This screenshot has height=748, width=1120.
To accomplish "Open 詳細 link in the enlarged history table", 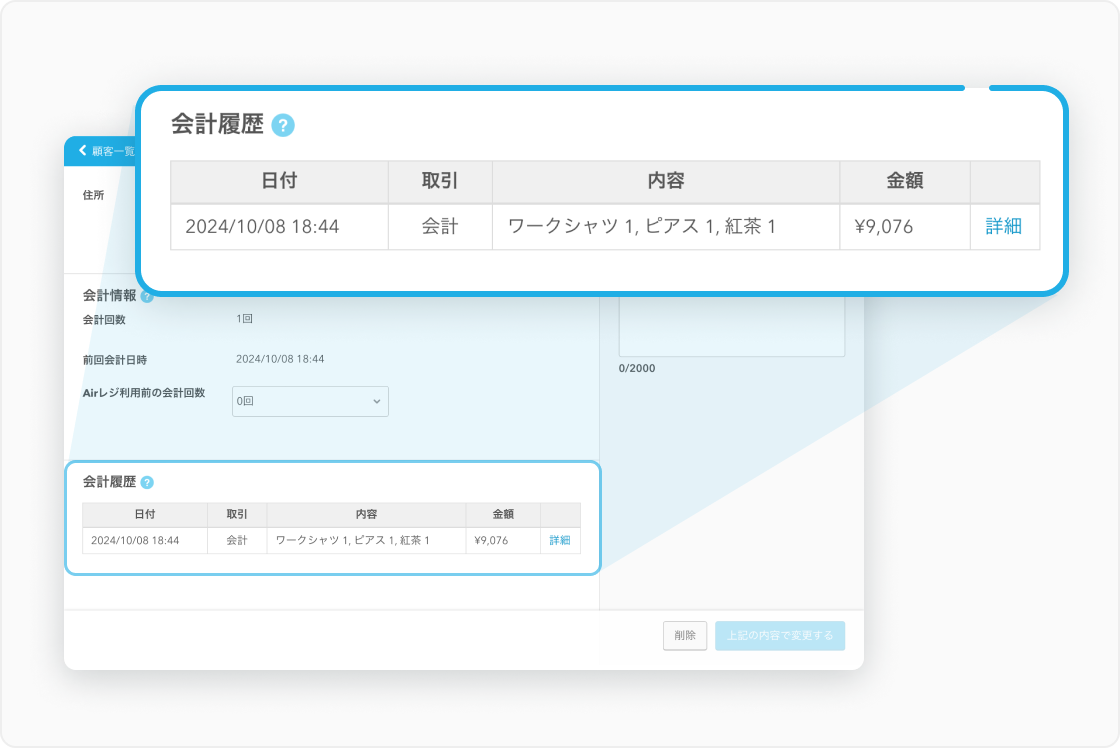I will pyautogui.click(x=1003, y=226).
